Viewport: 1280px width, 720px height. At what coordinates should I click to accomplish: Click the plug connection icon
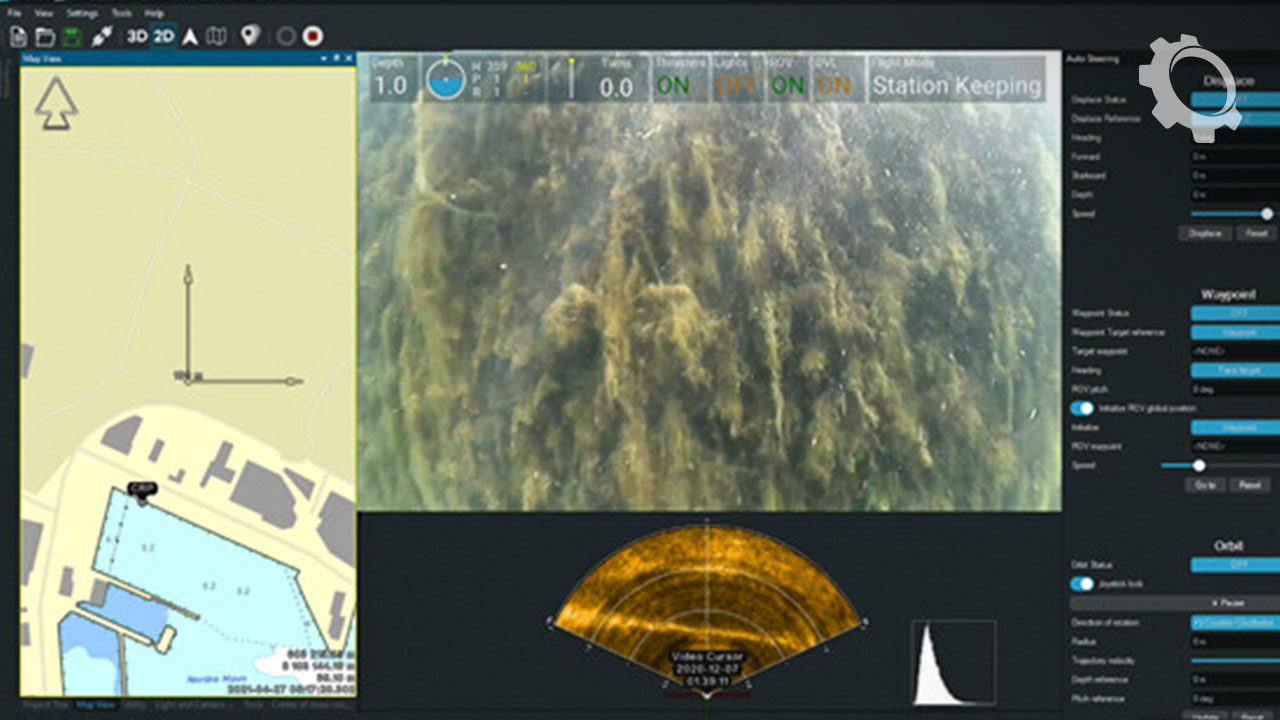click(102, 37)
